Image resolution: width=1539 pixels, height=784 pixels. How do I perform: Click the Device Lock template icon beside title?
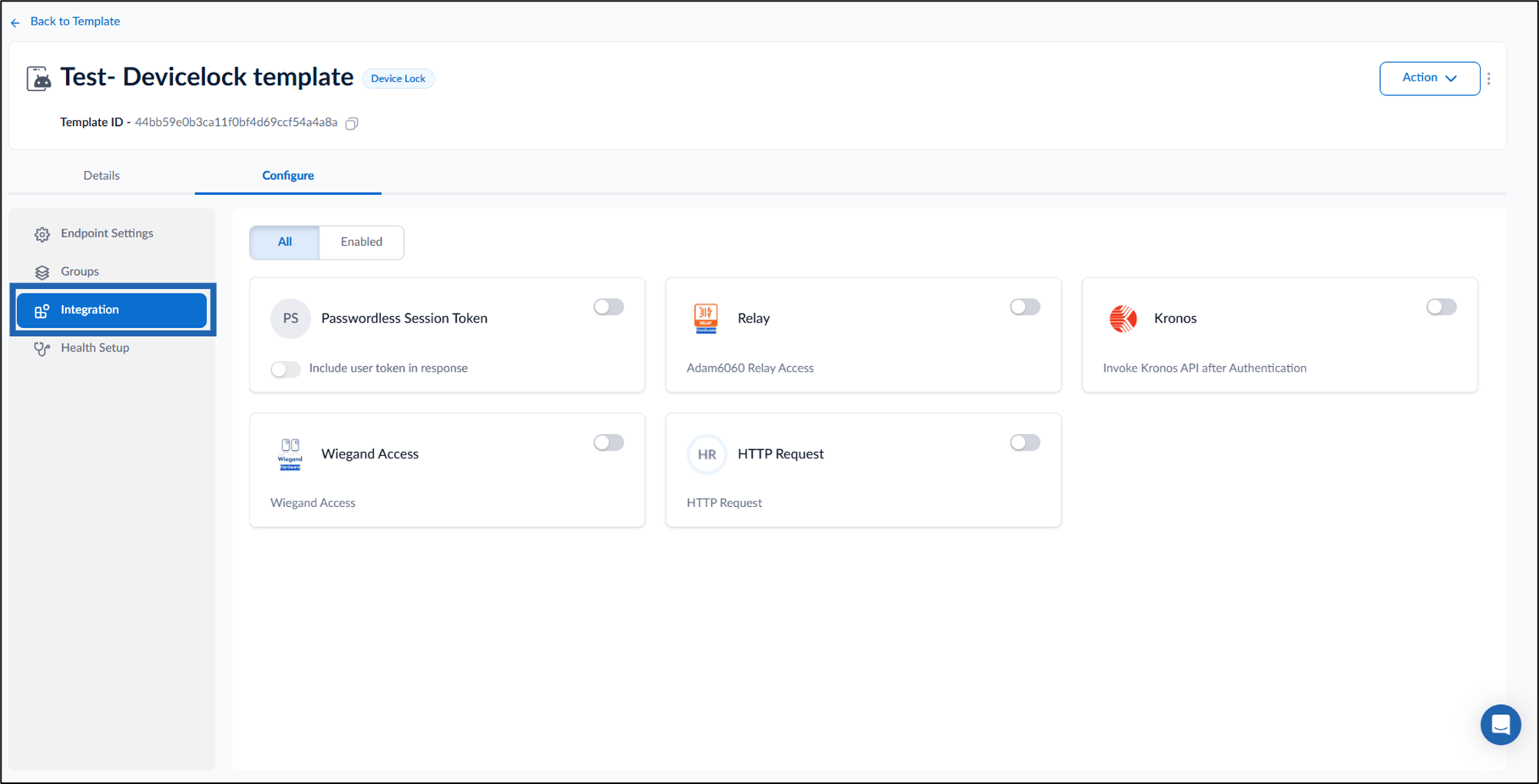38,78
